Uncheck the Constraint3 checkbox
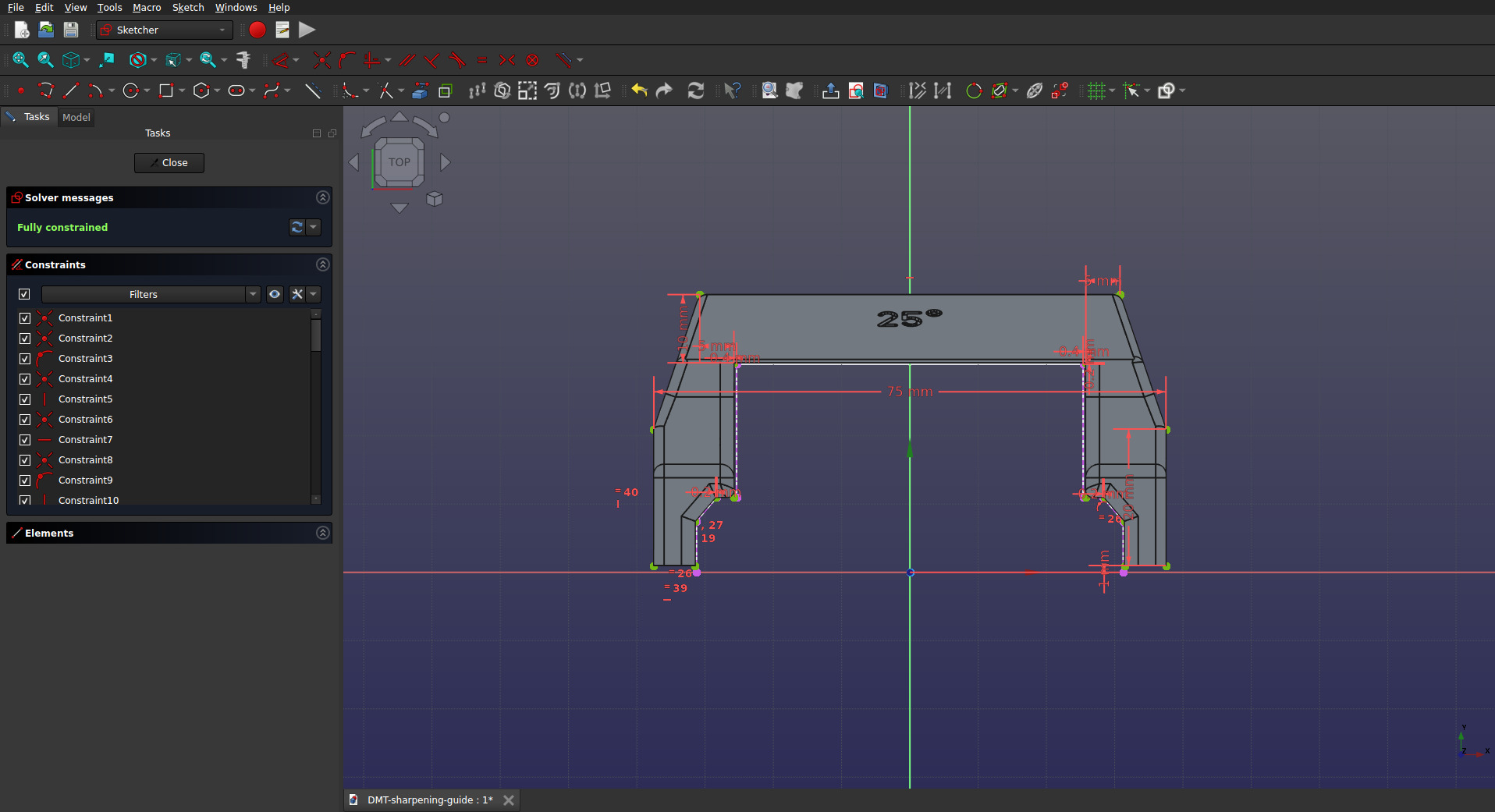1495x812 pixels. tap(25, 359)
